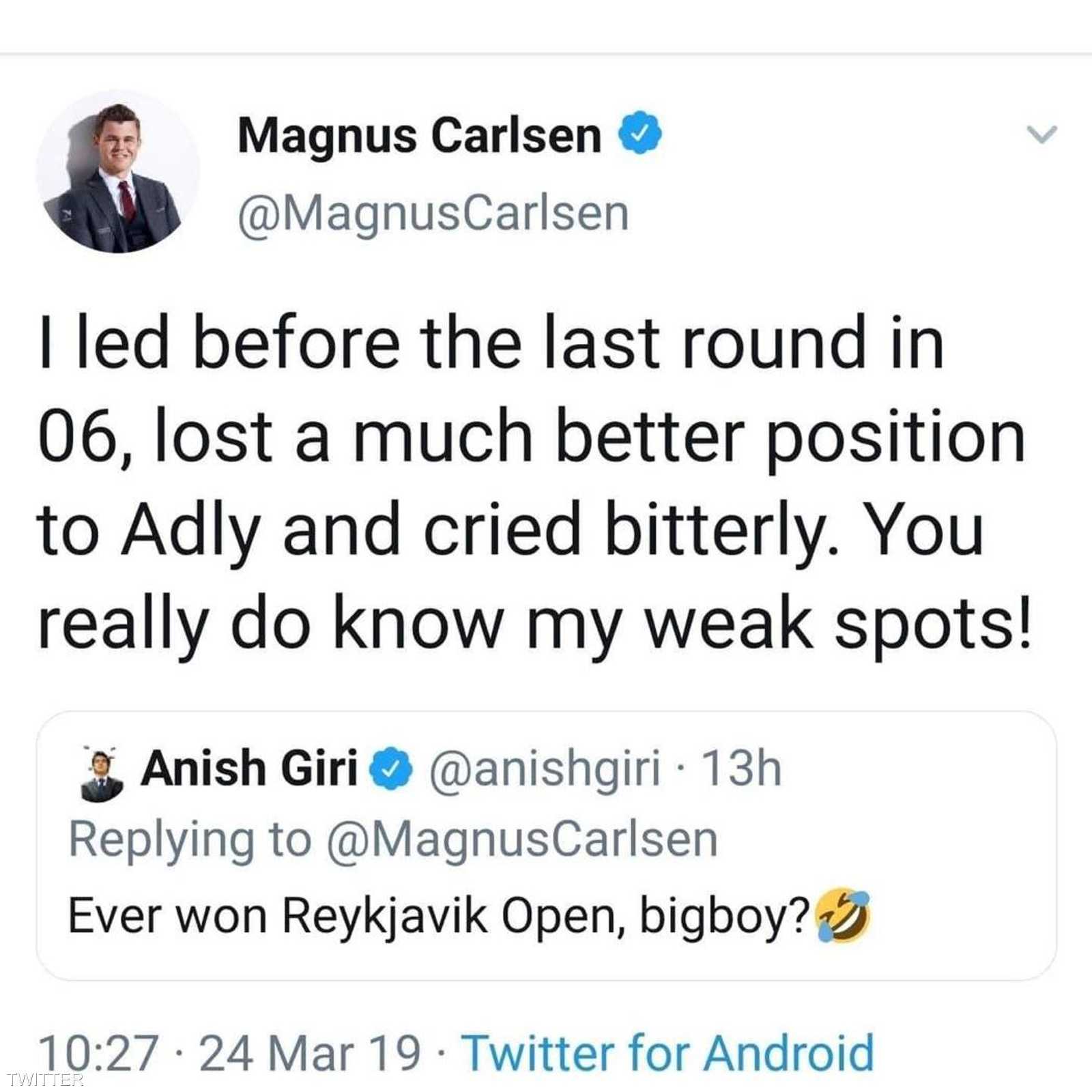The width and height of the screenshot is (1092, 1092).
Task: Click the 10:27 tweet time
Action: [x=99, y=1052]
